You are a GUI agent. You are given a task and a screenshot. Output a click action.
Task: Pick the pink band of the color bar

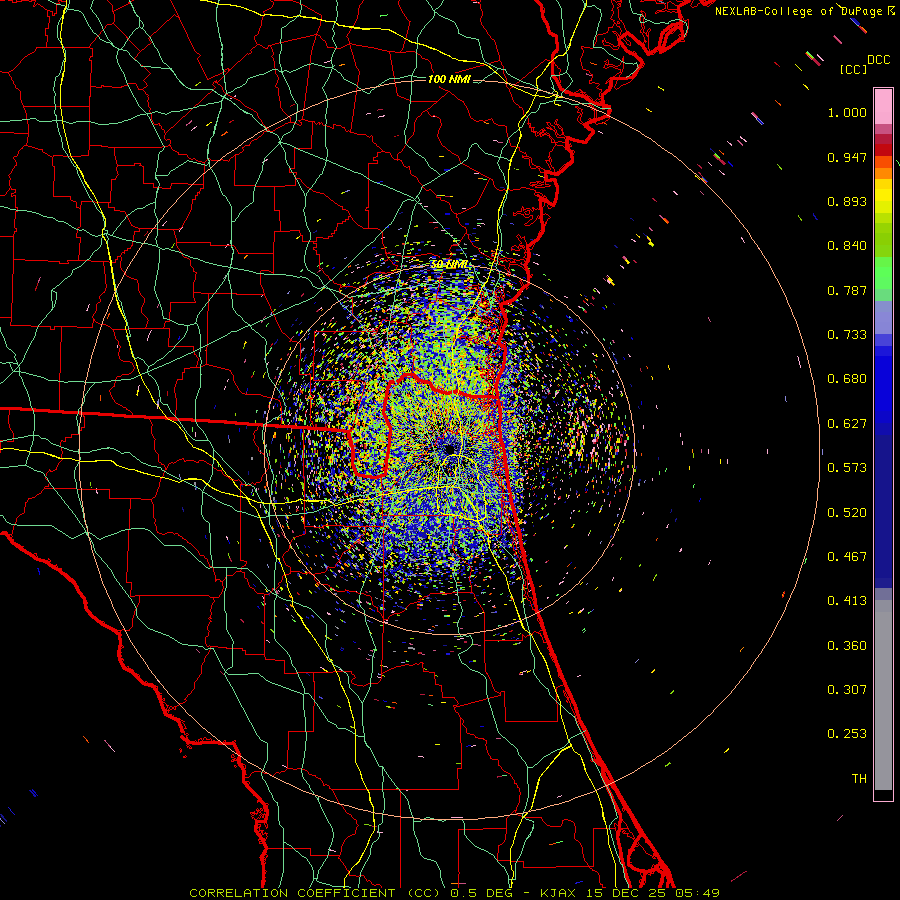(883, 106)
